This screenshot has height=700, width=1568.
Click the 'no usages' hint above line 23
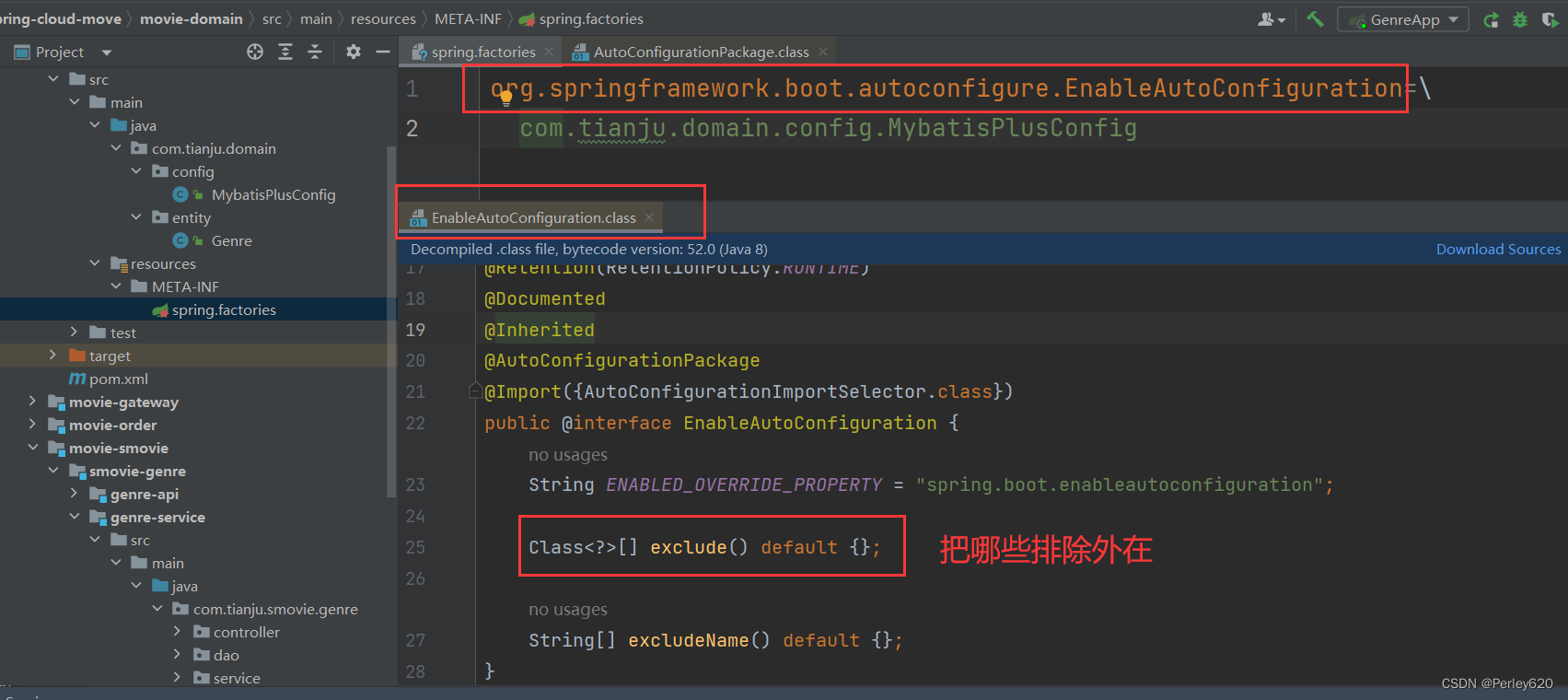[x=567, y=454]
